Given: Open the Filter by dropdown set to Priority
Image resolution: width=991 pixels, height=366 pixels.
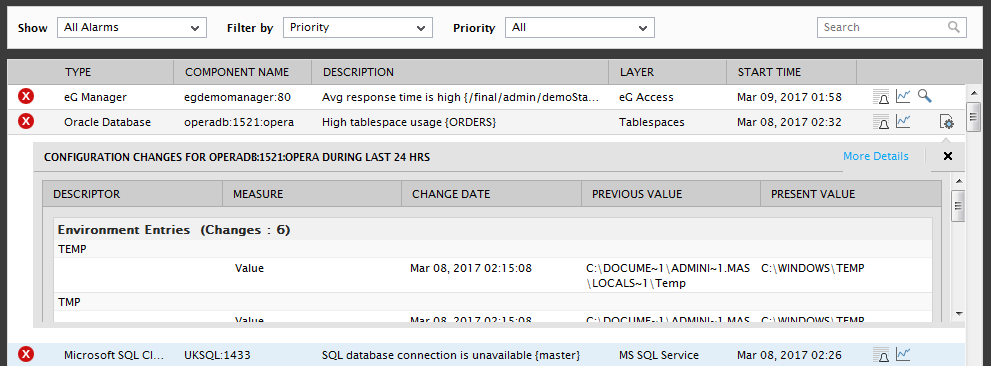Looking at the screenshot, I should click(358, 27).
